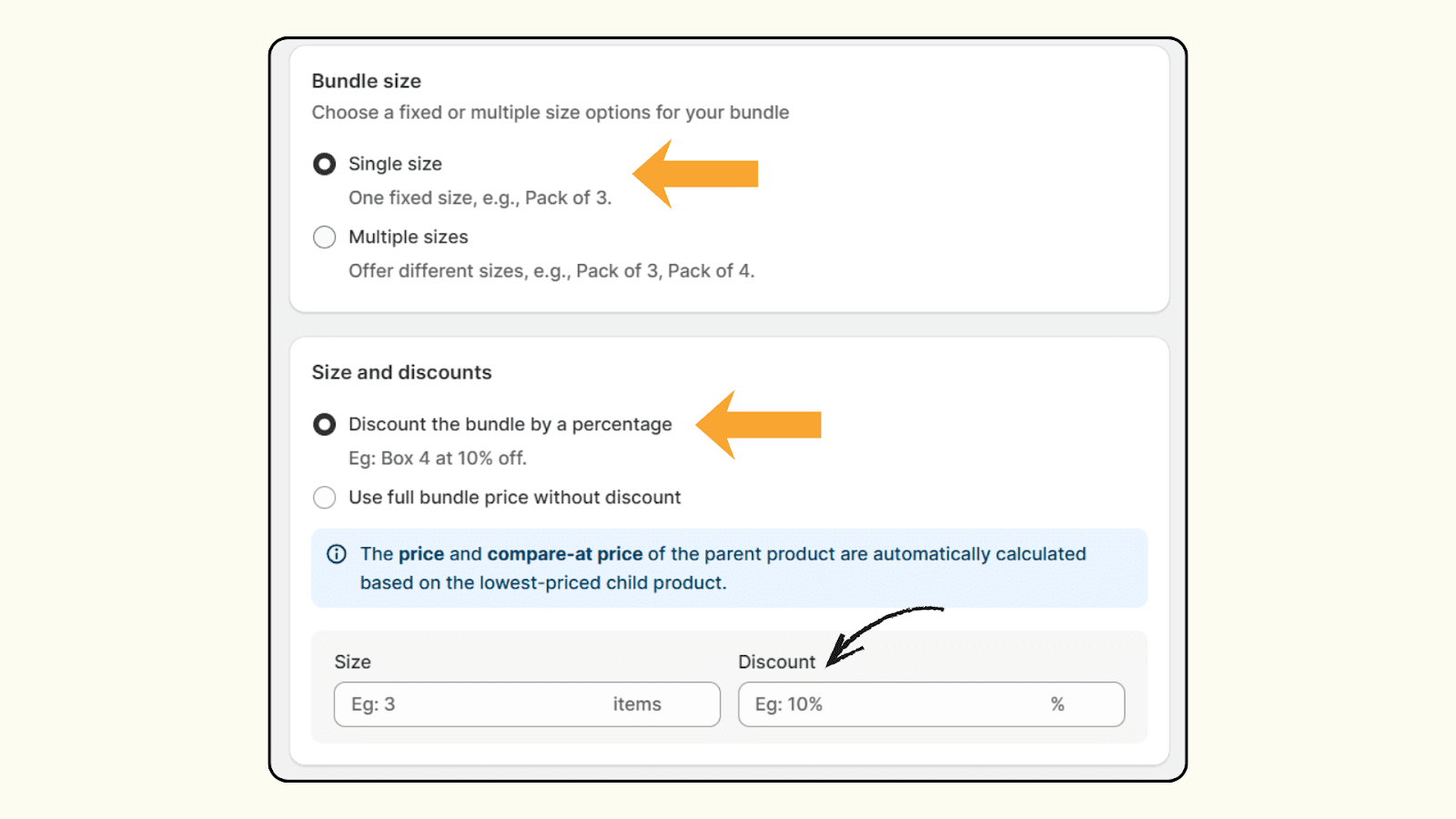The image size is (1456, 819).
Task: Click the orange arrow pointing at Single size
Action: 701,173
